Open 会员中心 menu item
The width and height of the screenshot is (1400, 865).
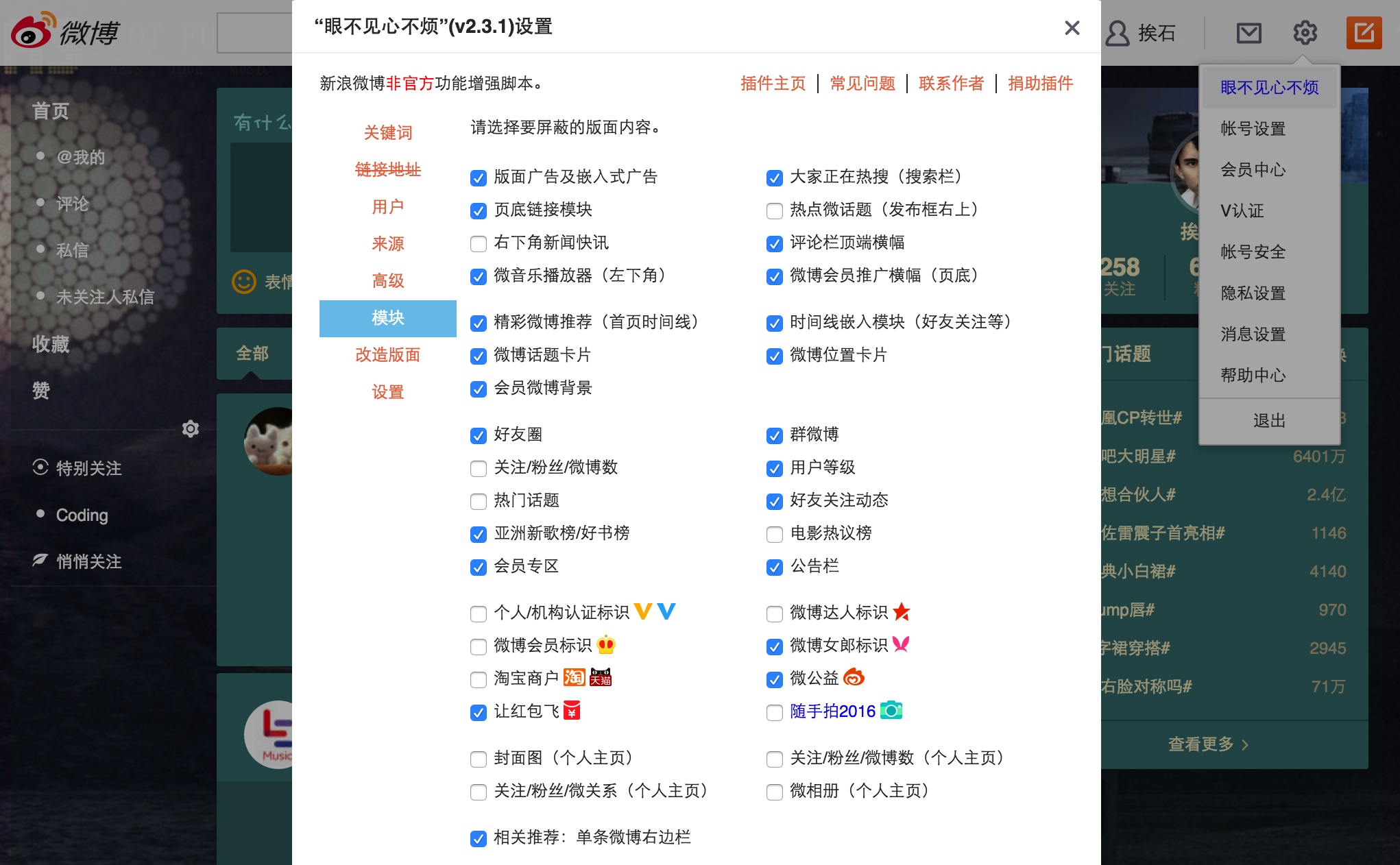tap(1269, 169)
